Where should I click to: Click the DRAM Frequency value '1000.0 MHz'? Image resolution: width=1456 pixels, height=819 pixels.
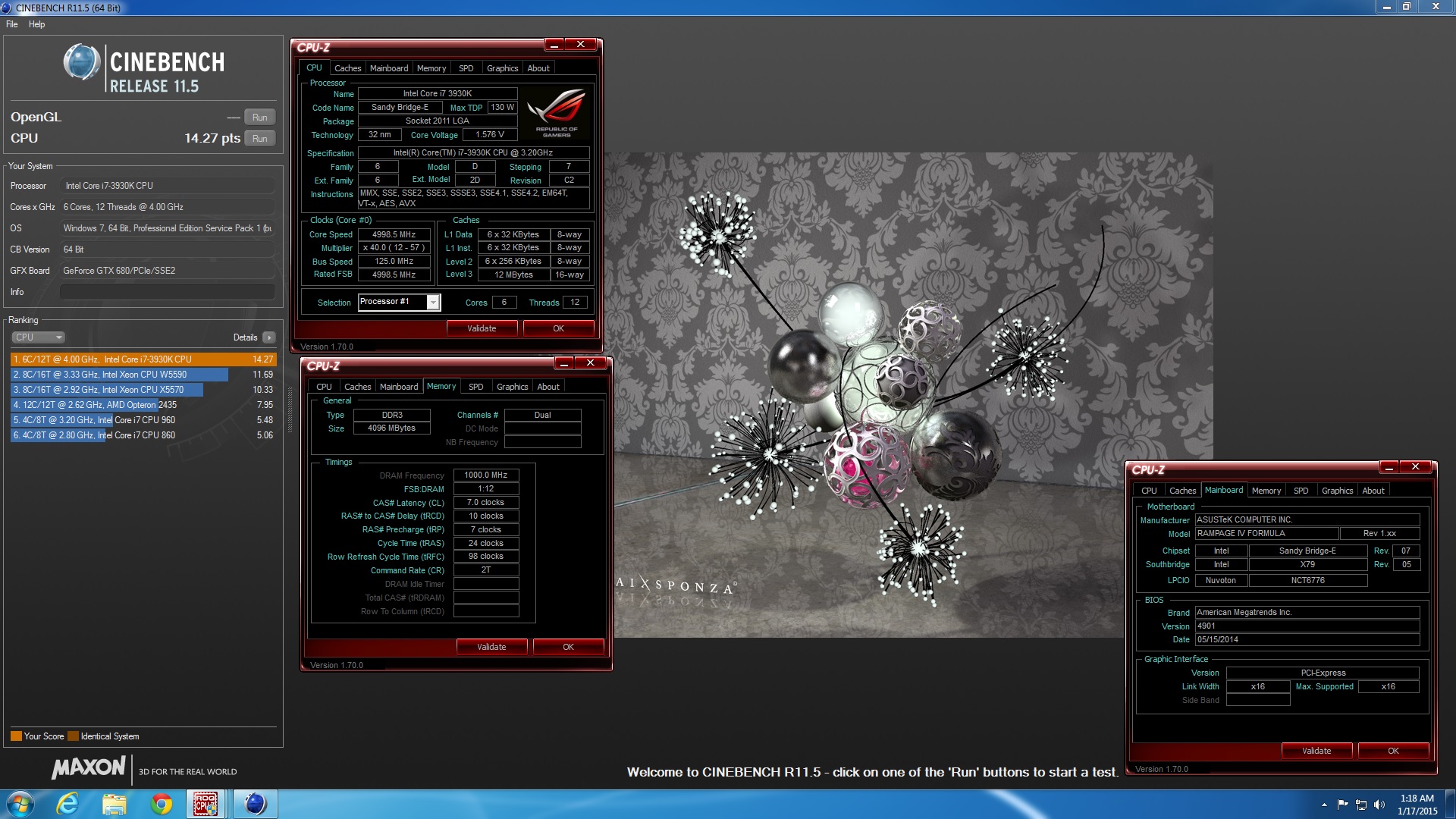[486, 475]
